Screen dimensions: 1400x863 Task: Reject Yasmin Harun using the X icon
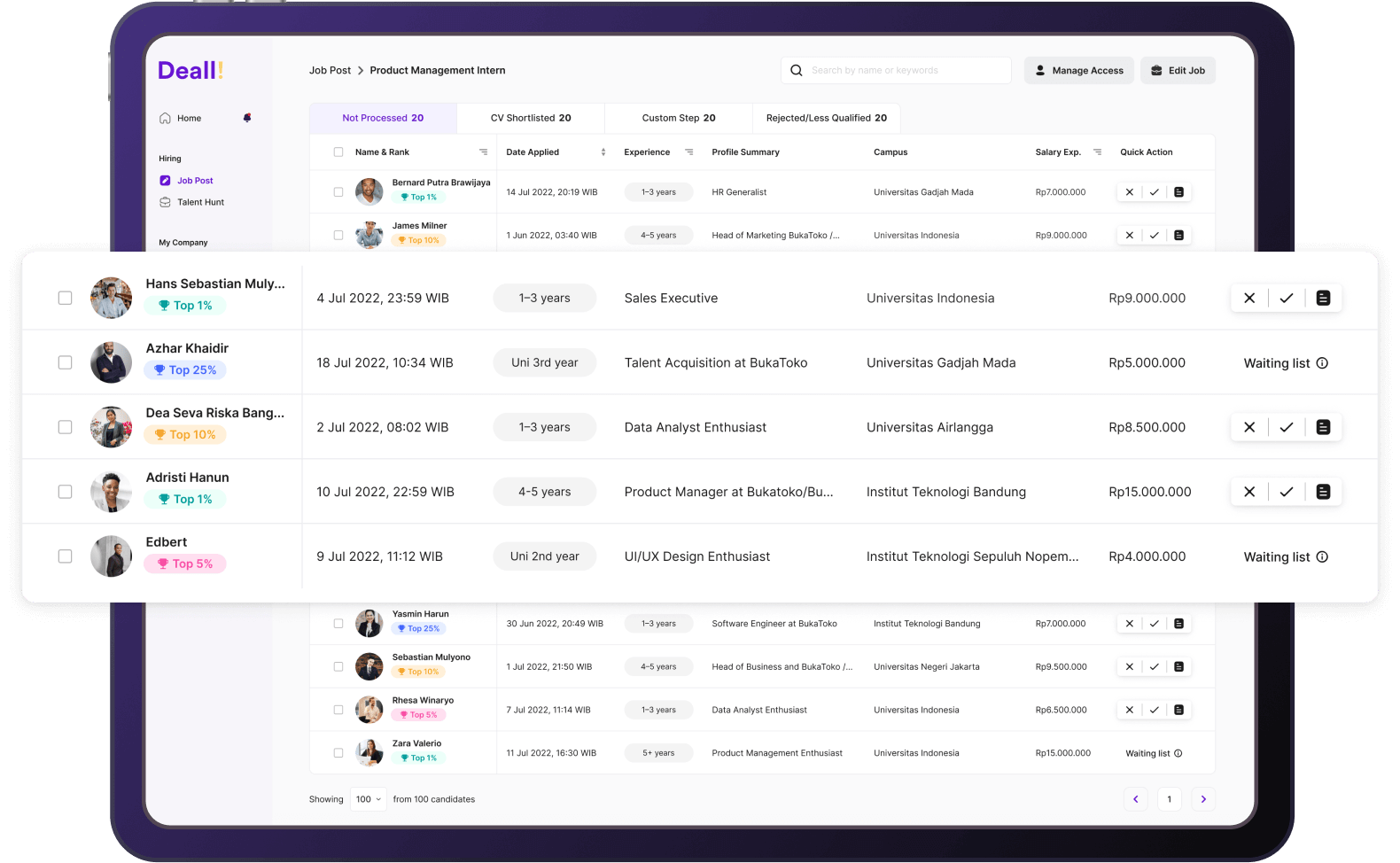pos(1129,624)
